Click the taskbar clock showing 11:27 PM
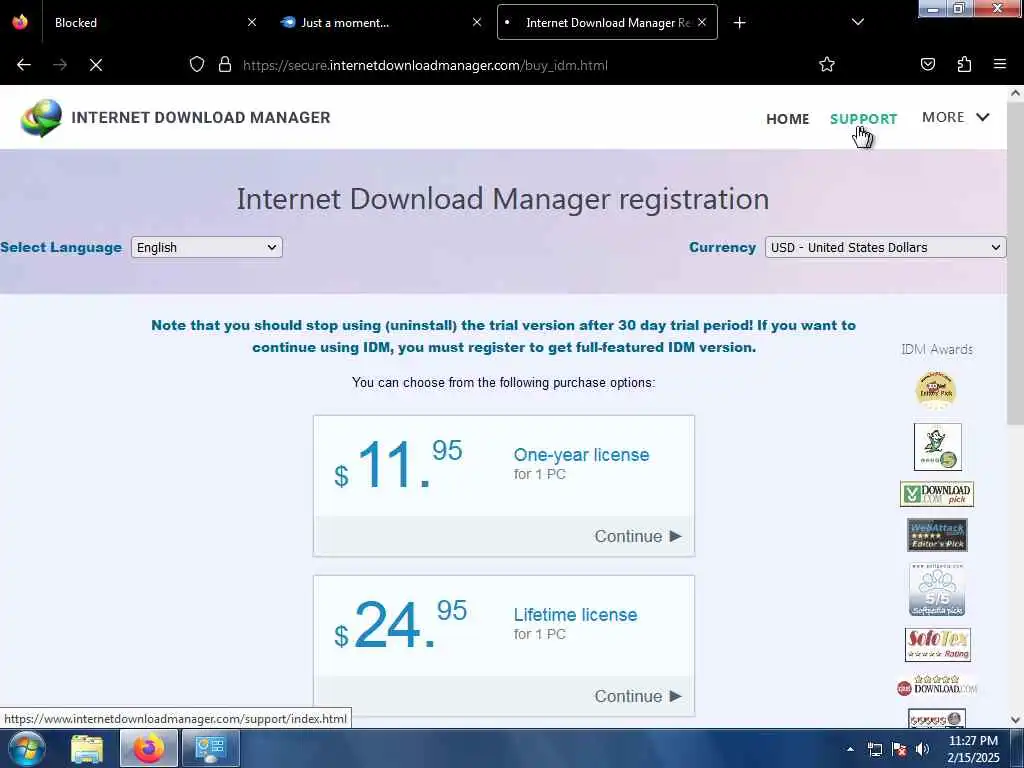Image resolution: width=1024 pixels, height=768 pixels. 973,749
